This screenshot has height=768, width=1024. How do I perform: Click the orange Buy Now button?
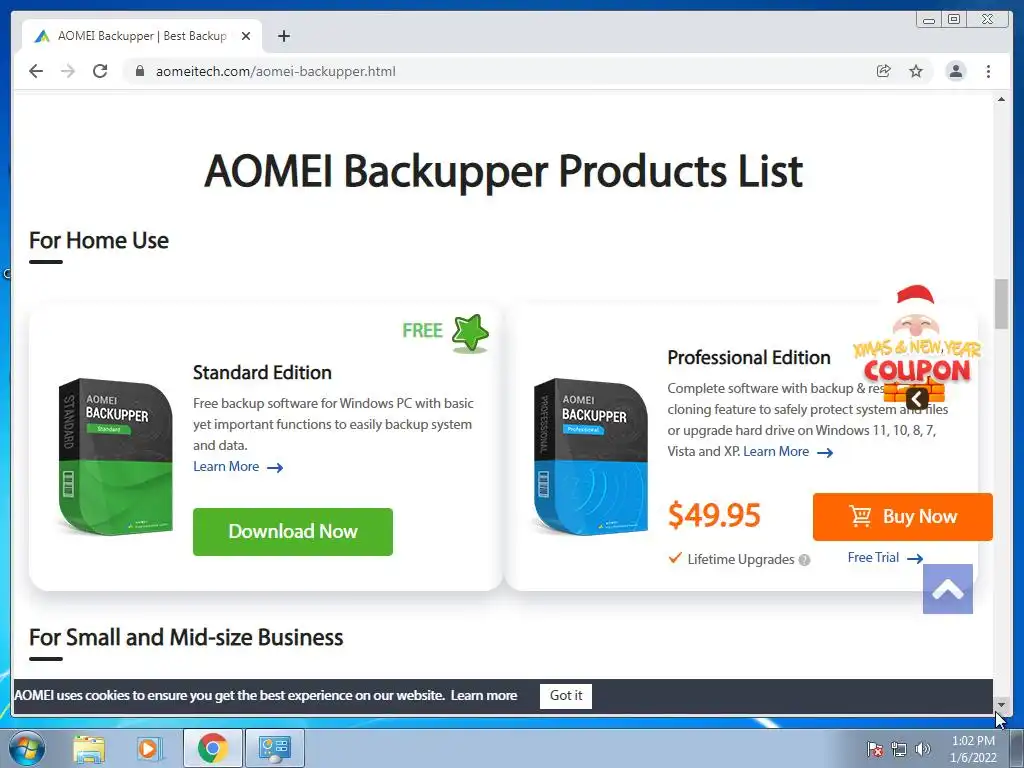(x=903, y=517)
